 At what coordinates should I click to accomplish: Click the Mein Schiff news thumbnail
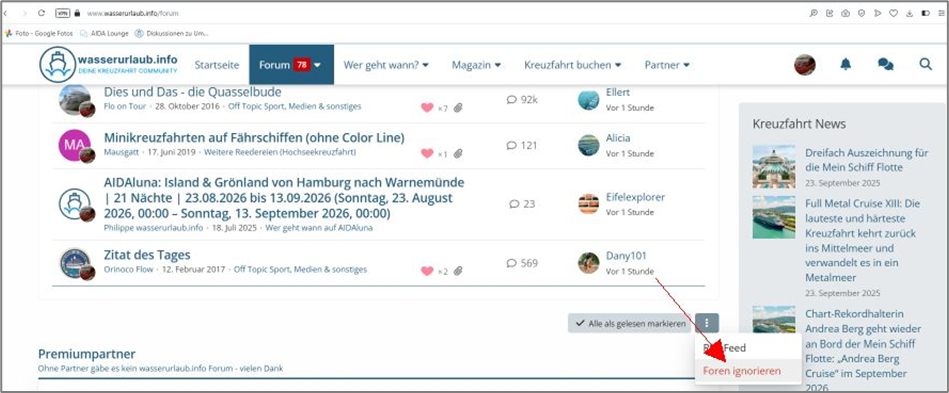click(774, 167)
